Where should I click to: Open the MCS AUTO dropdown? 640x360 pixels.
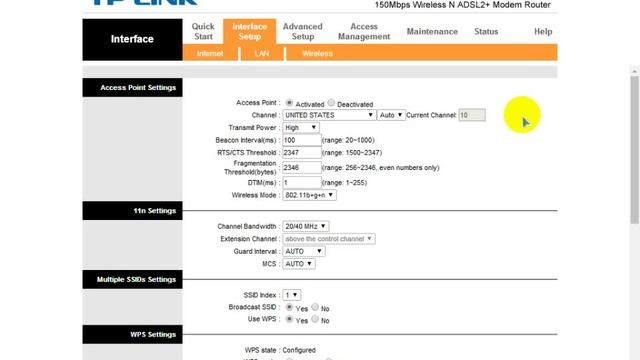[299, 264]
